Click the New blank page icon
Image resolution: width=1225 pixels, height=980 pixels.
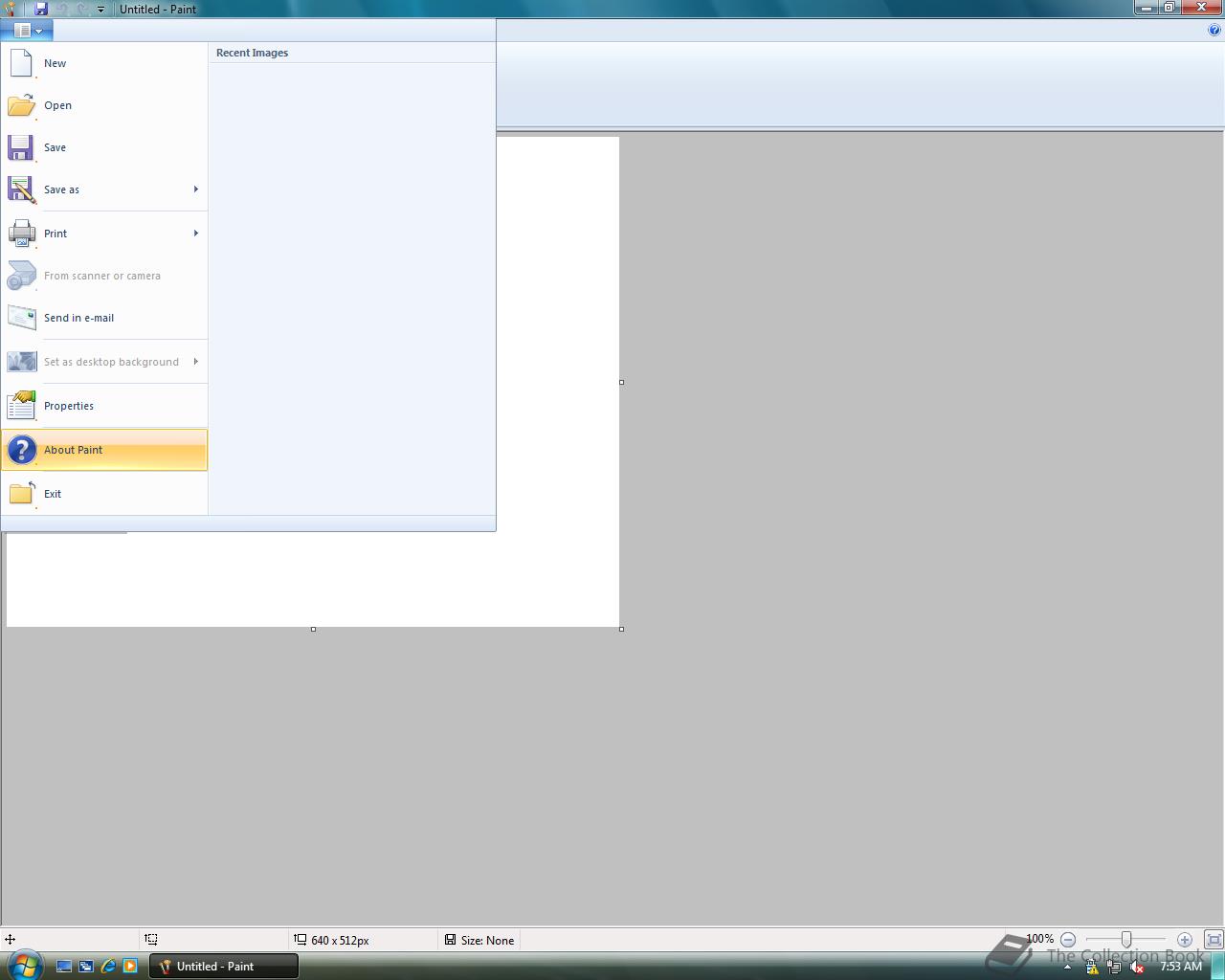click(21, 63)
